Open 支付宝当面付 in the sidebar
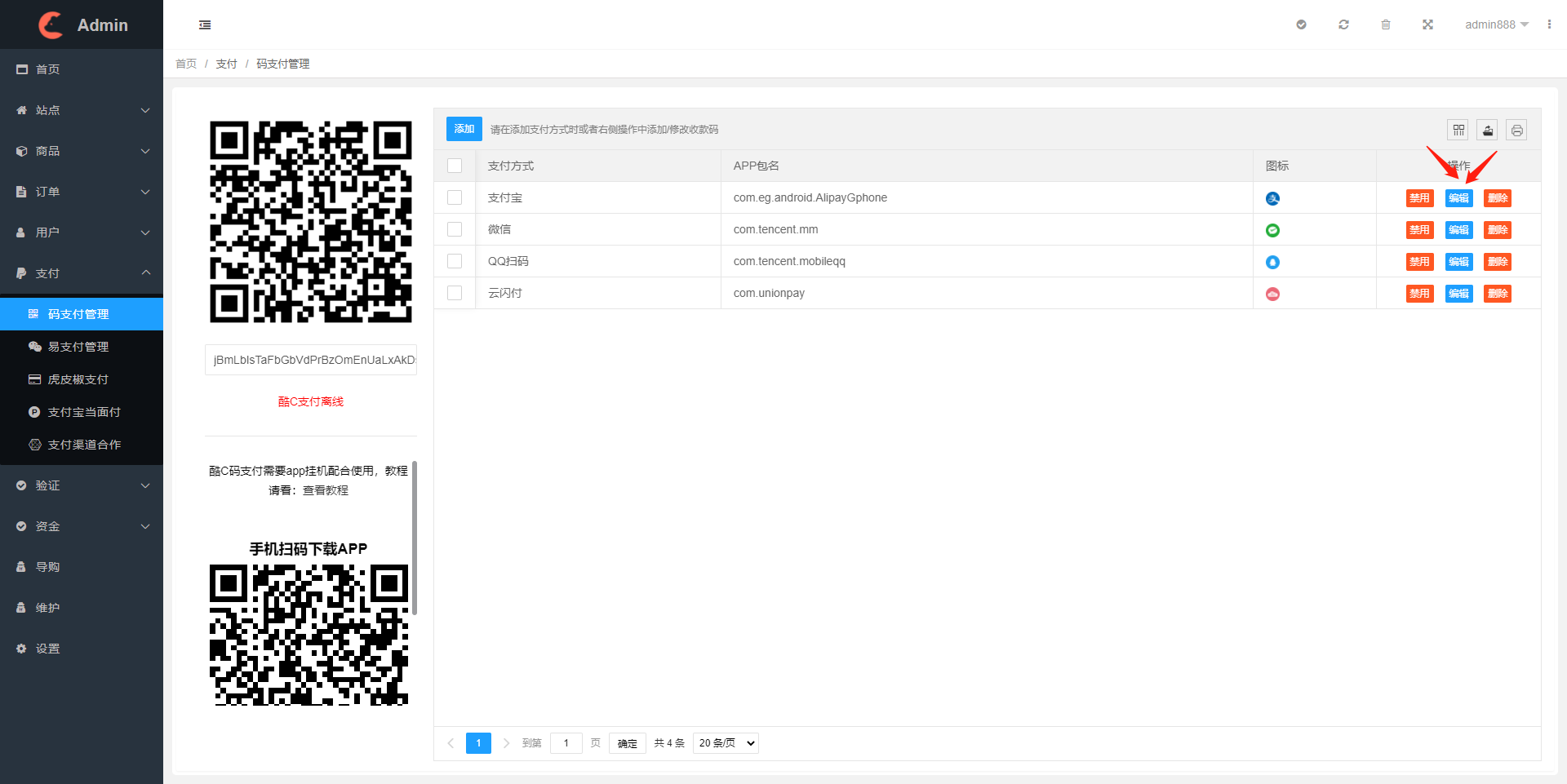The width and height of the screenshot is (1567, 784). 82,412
